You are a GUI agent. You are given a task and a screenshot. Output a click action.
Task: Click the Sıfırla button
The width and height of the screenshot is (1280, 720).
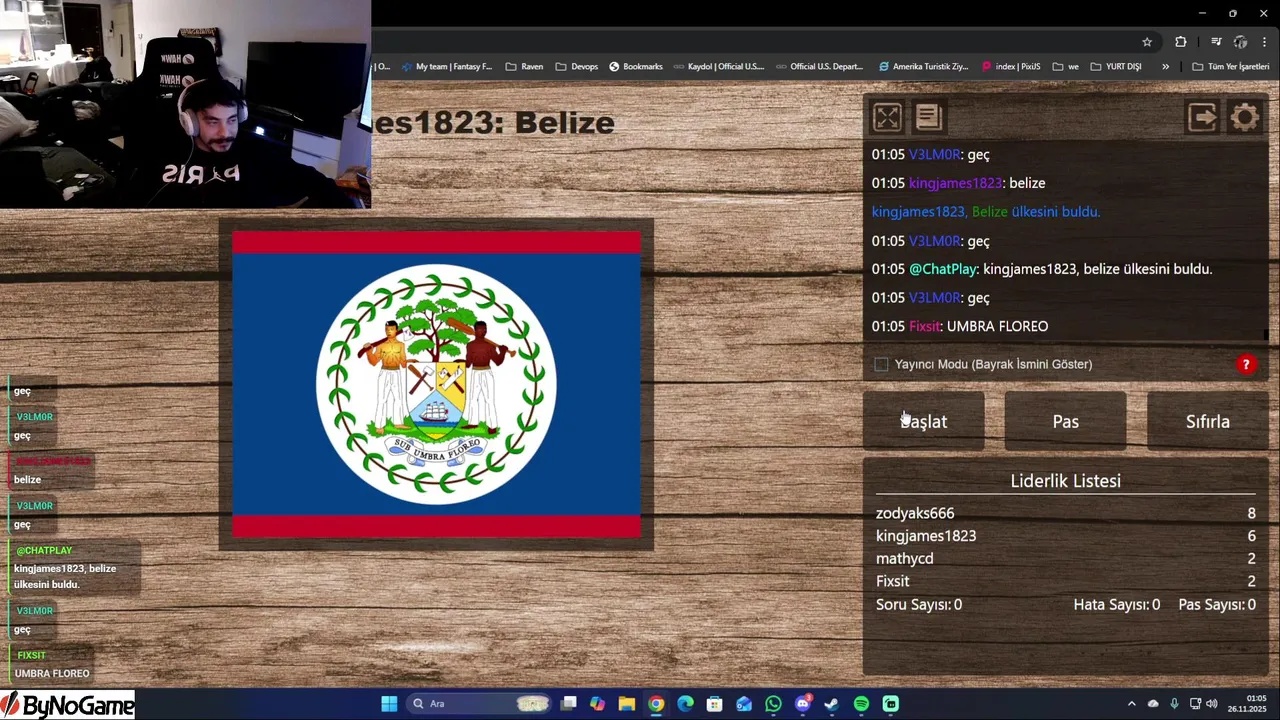coord(1207,421)
